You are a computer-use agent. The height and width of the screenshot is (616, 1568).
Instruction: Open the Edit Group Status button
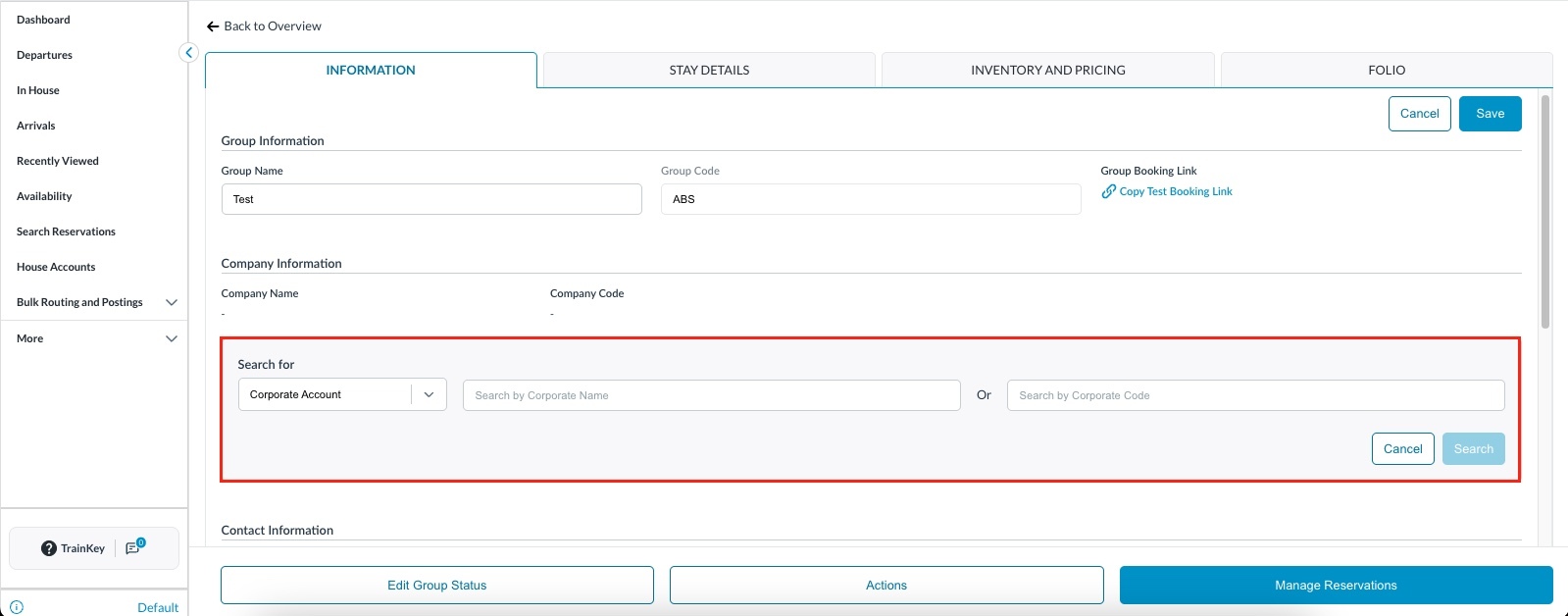point(437,586)
